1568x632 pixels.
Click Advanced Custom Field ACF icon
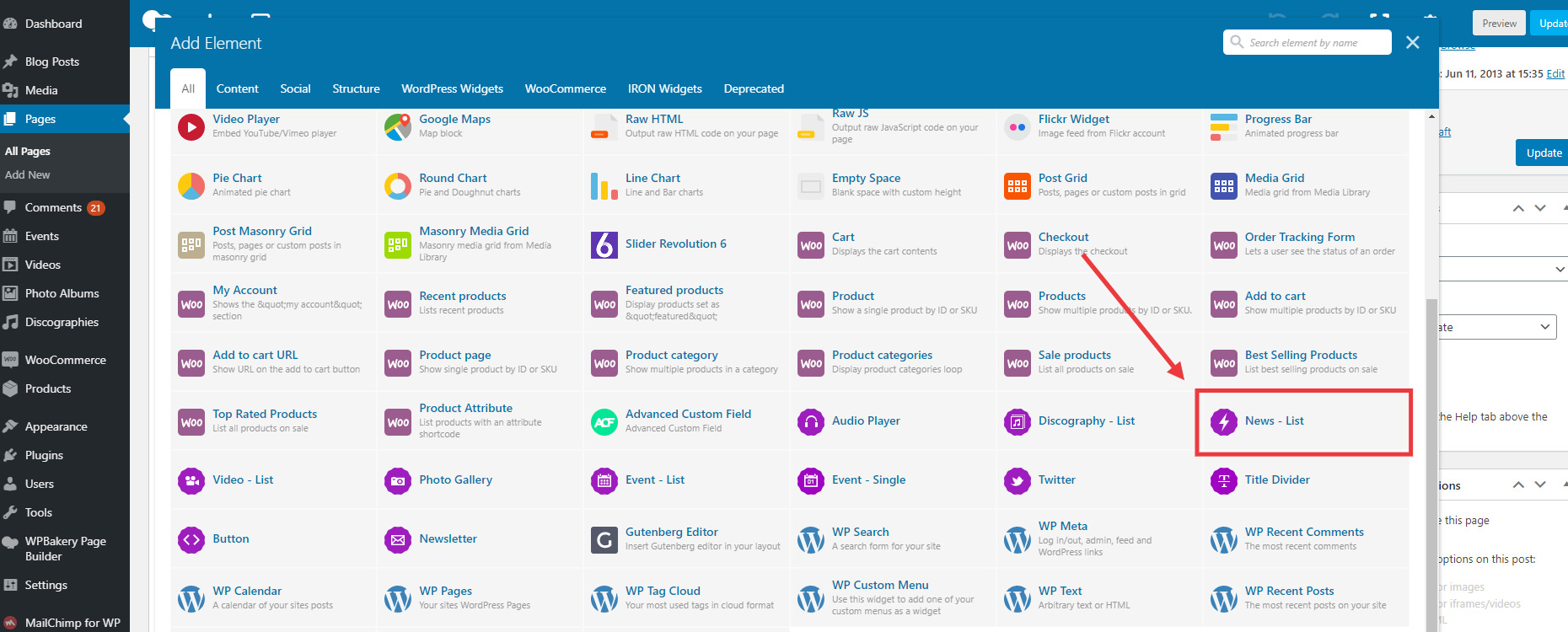click(604, 422)
